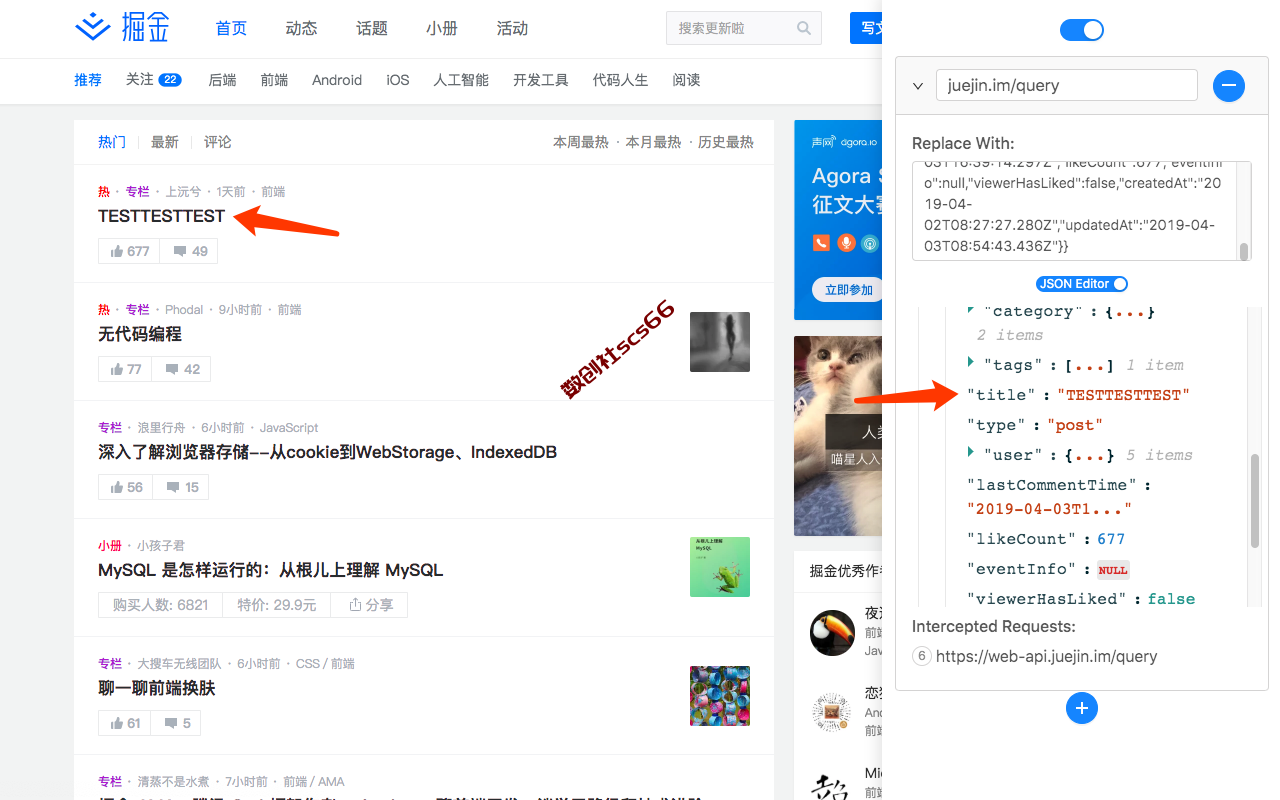Screen dimensions: 1280x800
Task: Select the iOS category
Action: (398, 80)
